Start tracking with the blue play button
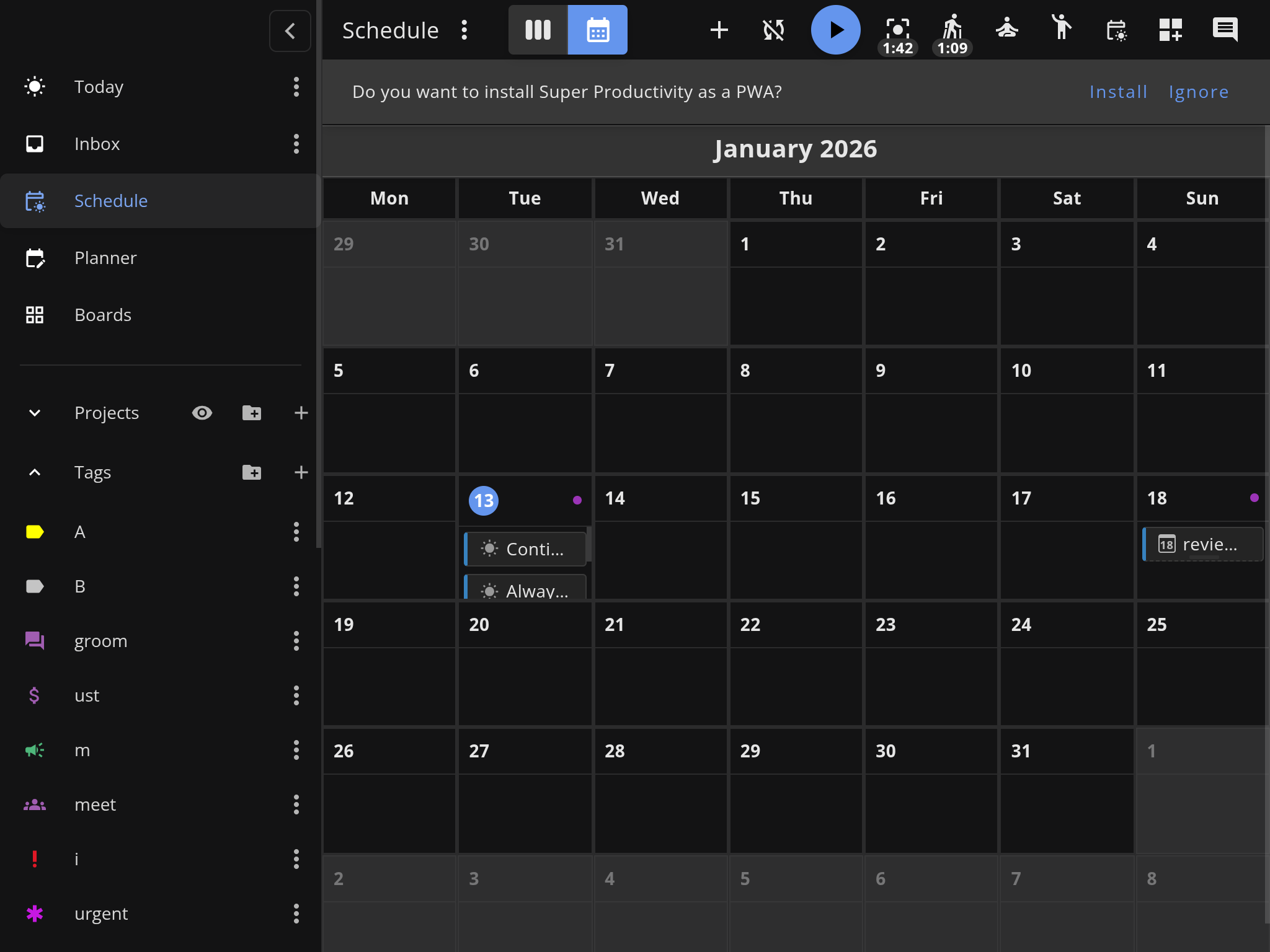1270x952 pixels. pyautogui.click(x=835, y=29)
